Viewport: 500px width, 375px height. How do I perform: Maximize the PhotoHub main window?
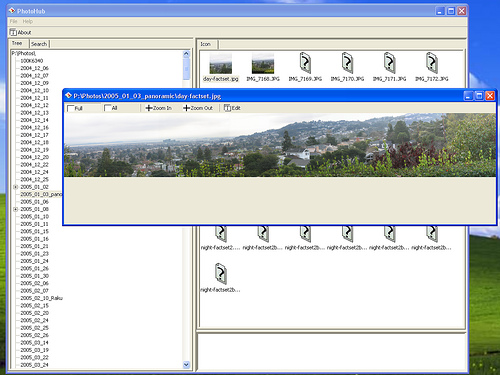[451, 11]
